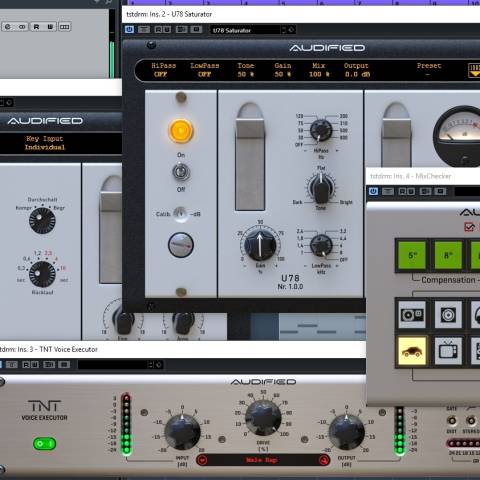Expand the orange preset menu on U78 display
The image size is (480, 480).
click(474, 70)
